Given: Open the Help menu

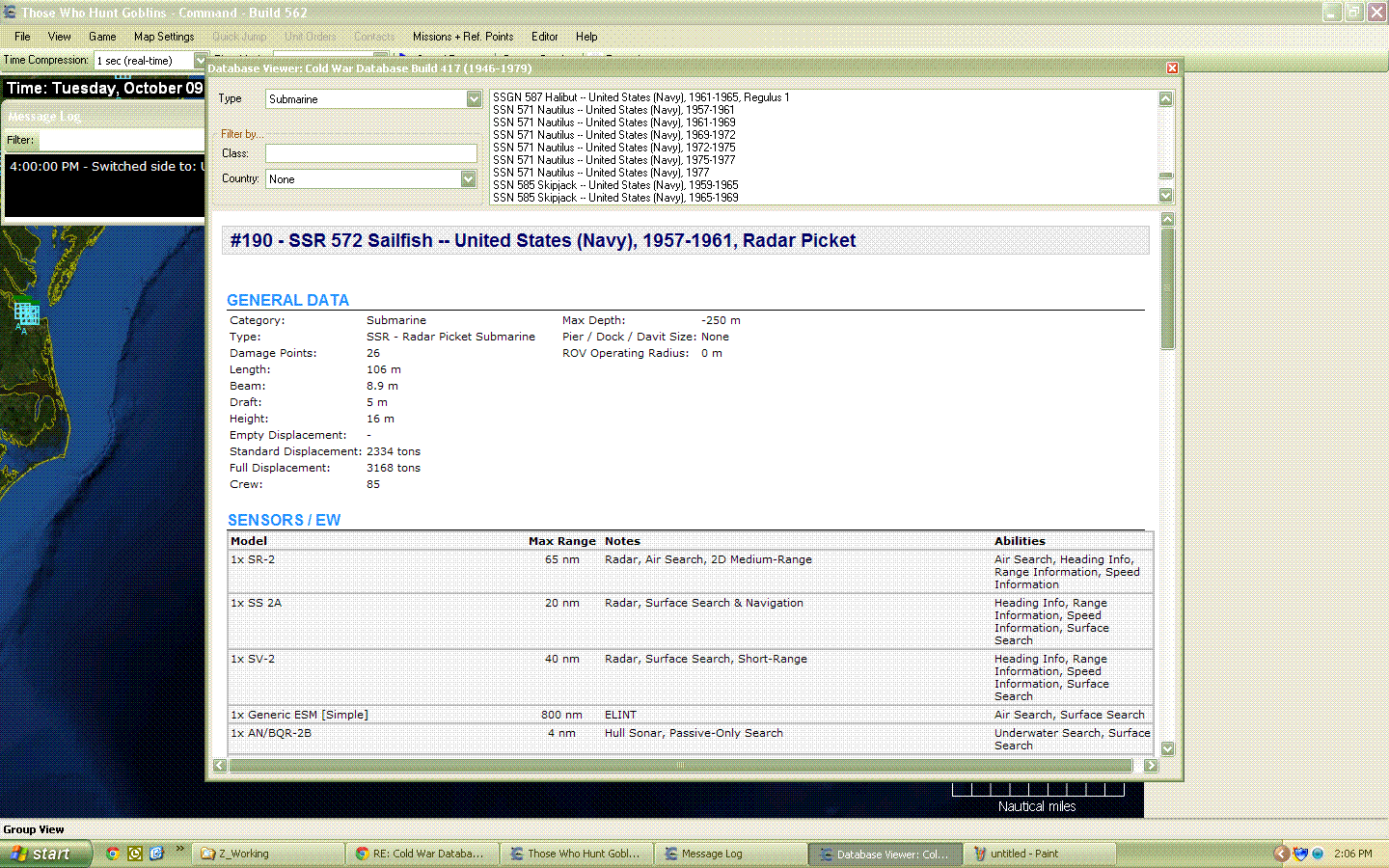Looking at the screenshot, I should 586,37.
